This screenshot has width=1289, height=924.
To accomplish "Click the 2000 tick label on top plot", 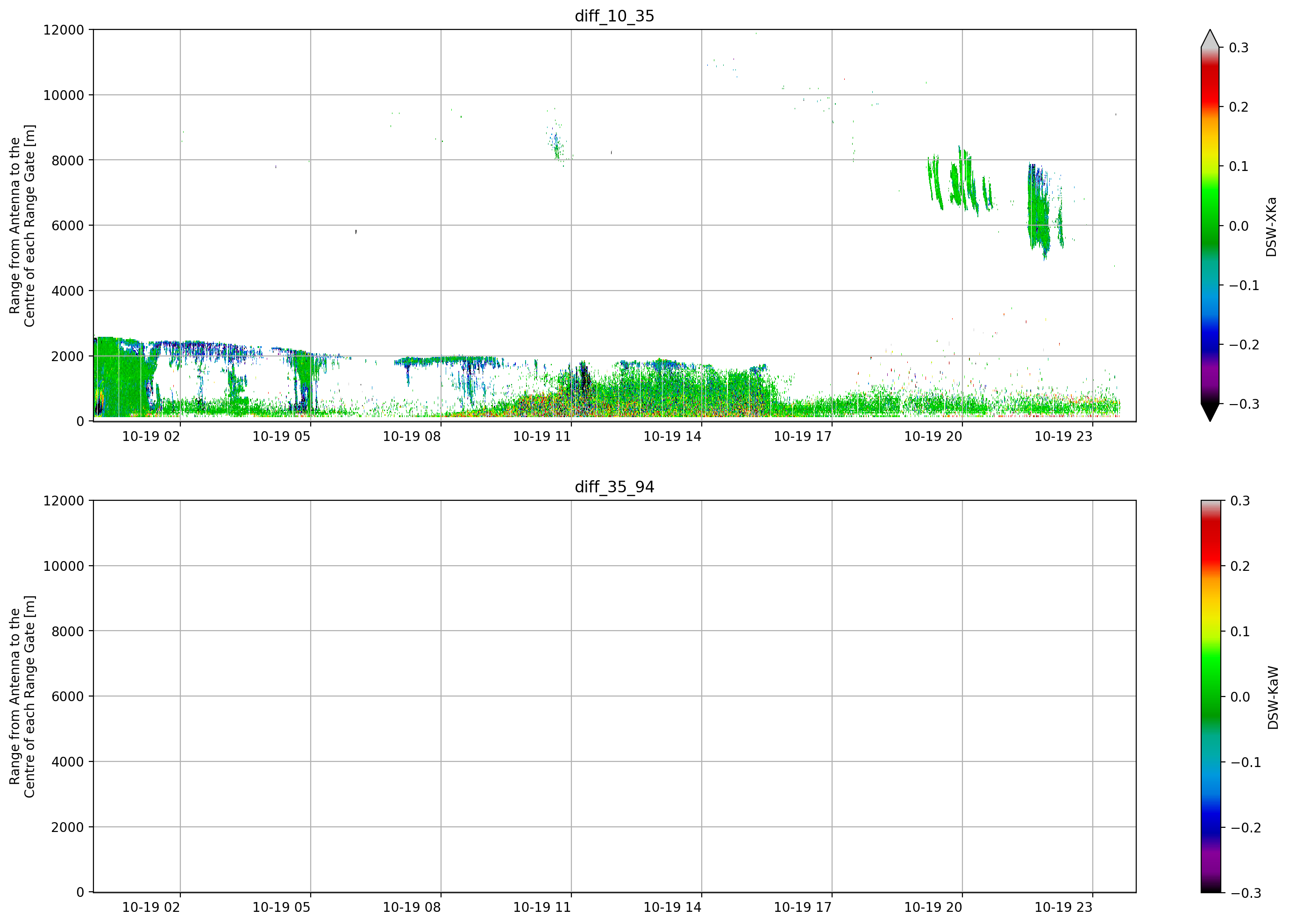I will (68, 356).
